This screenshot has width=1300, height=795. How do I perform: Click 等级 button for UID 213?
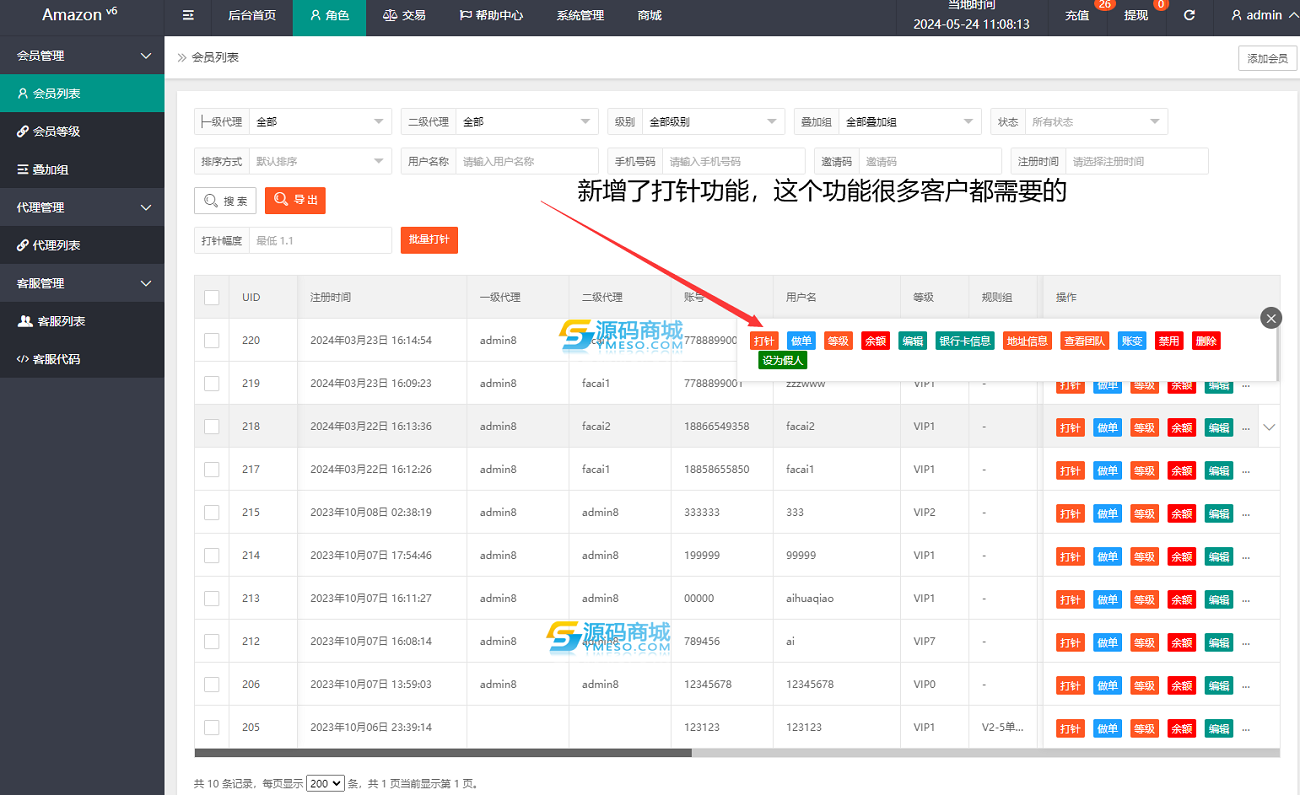coord(1144,600)
